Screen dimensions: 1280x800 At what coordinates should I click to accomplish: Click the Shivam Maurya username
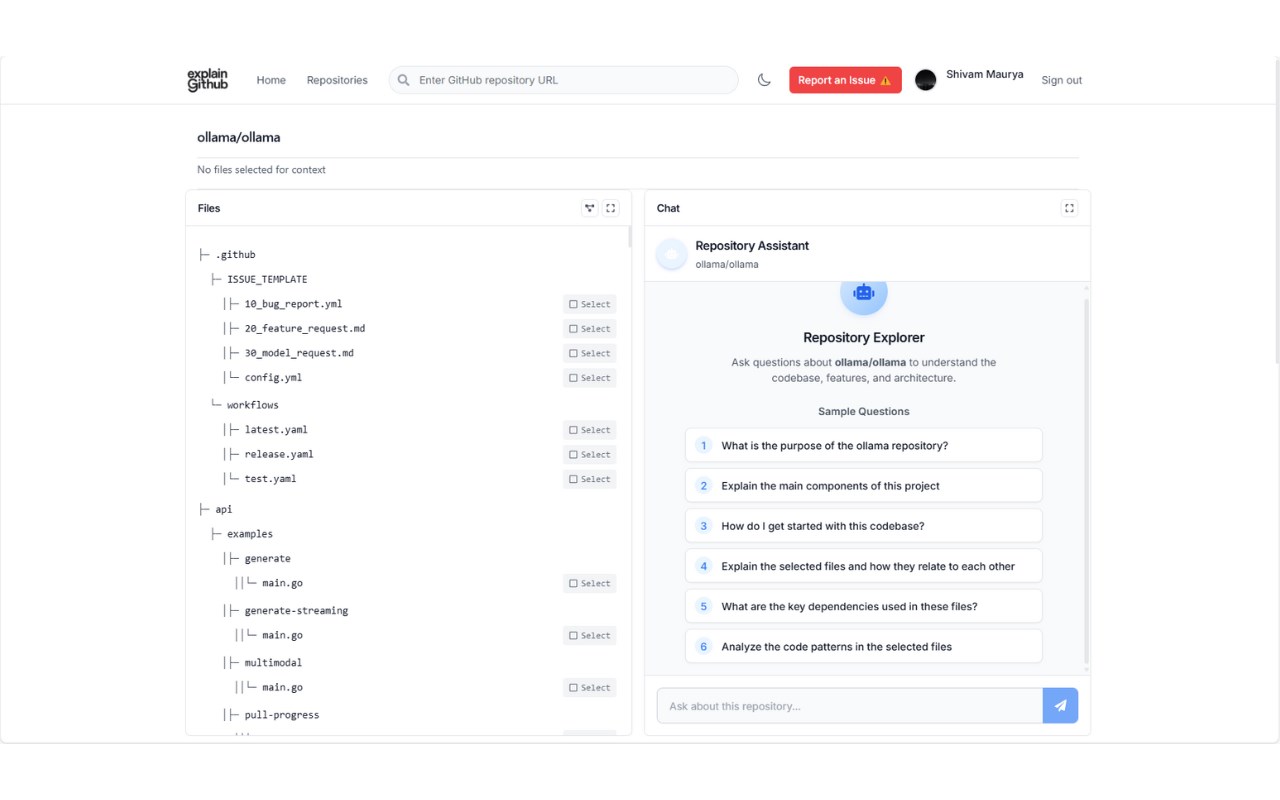coord(985,74)
